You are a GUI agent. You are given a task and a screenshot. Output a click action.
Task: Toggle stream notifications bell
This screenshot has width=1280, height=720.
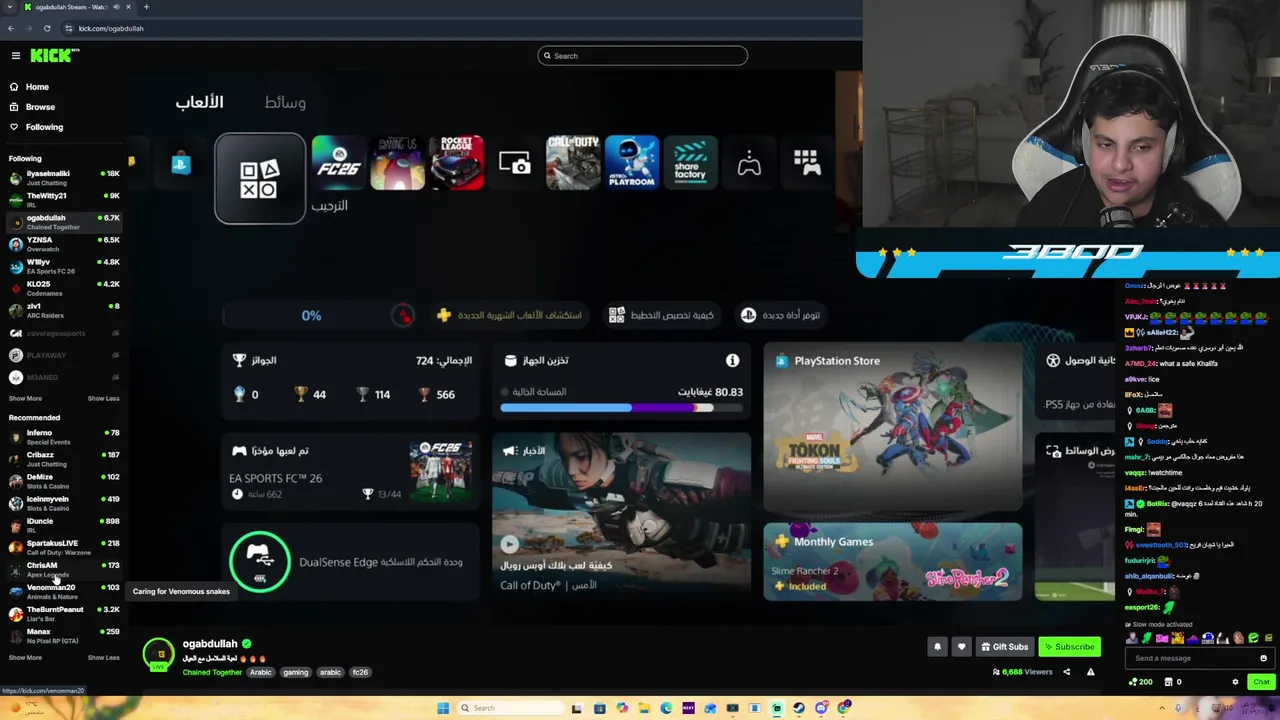click(x=937, y=647)
